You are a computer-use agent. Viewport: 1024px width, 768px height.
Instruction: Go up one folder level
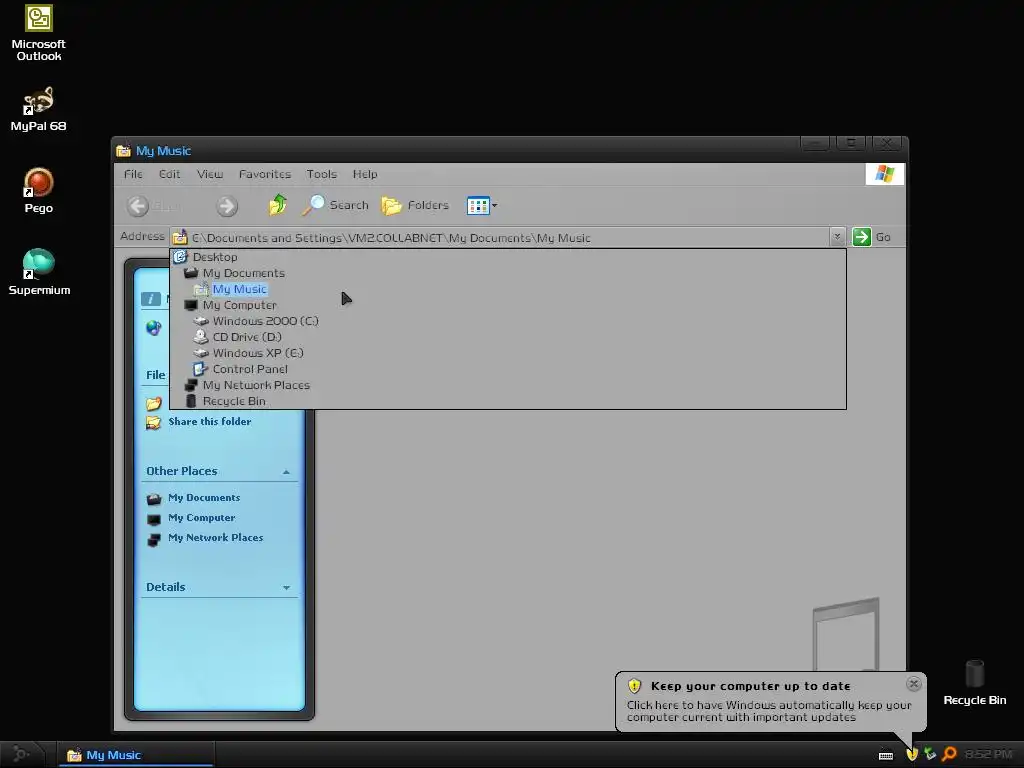coord(278,205)
